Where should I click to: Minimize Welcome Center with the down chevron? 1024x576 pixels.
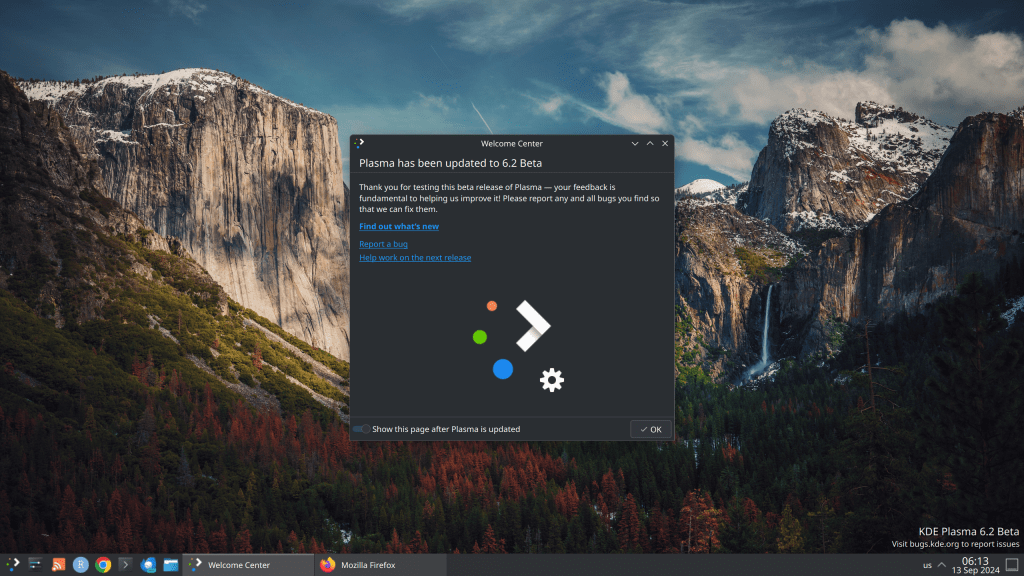click(x=635, y=143)
